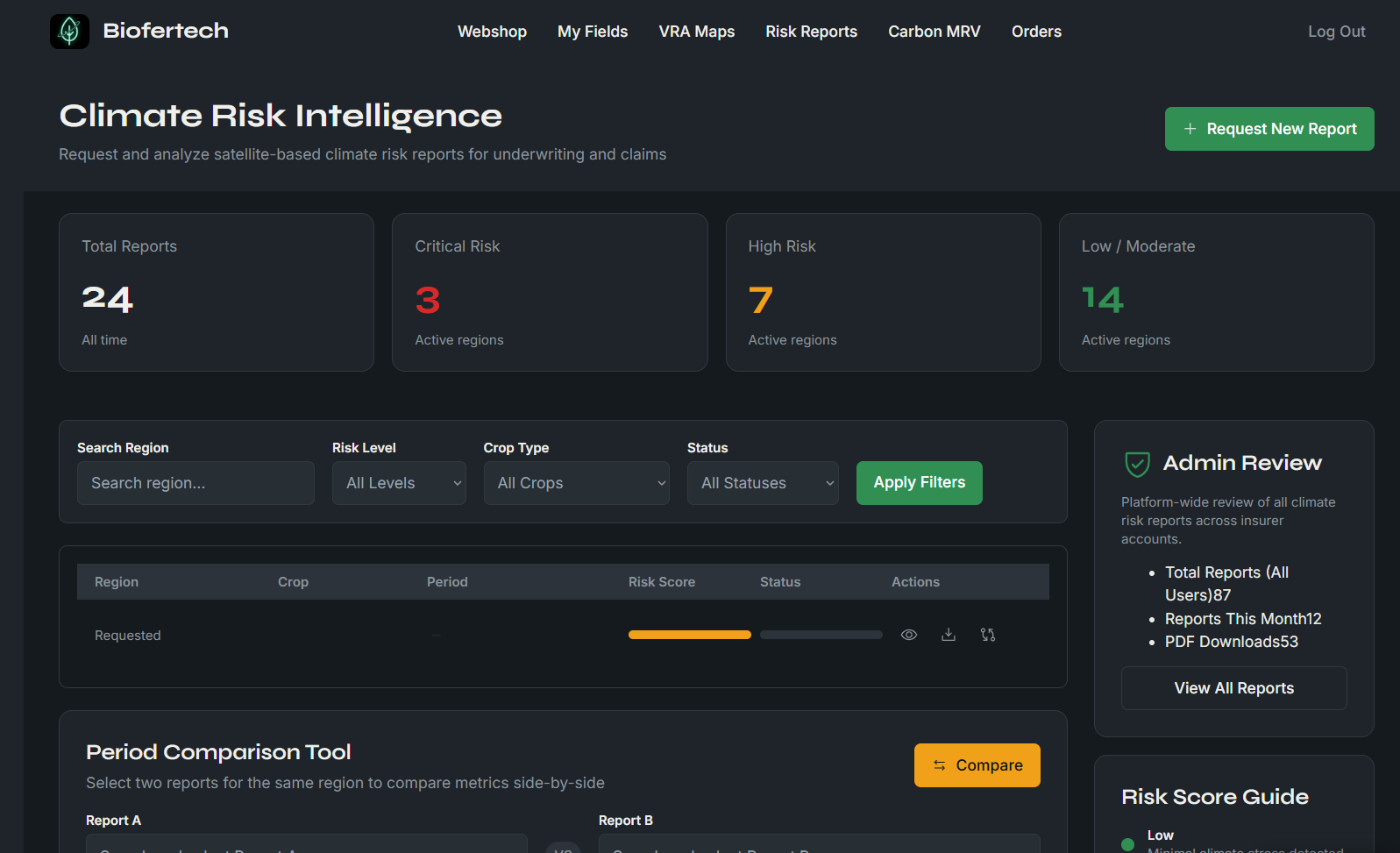Click the Biofertech leaf logo icon
Screen dimensions: 1400x853
pos(69,32)
